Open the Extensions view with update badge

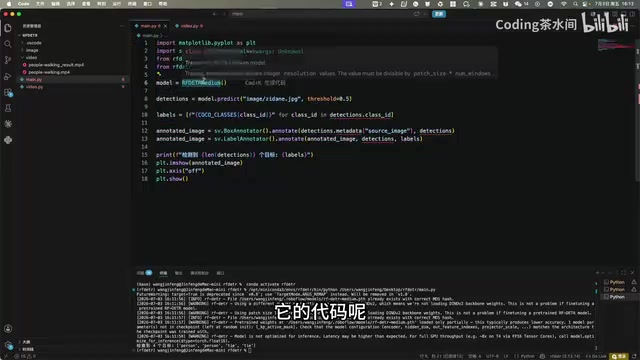[8, 92]
